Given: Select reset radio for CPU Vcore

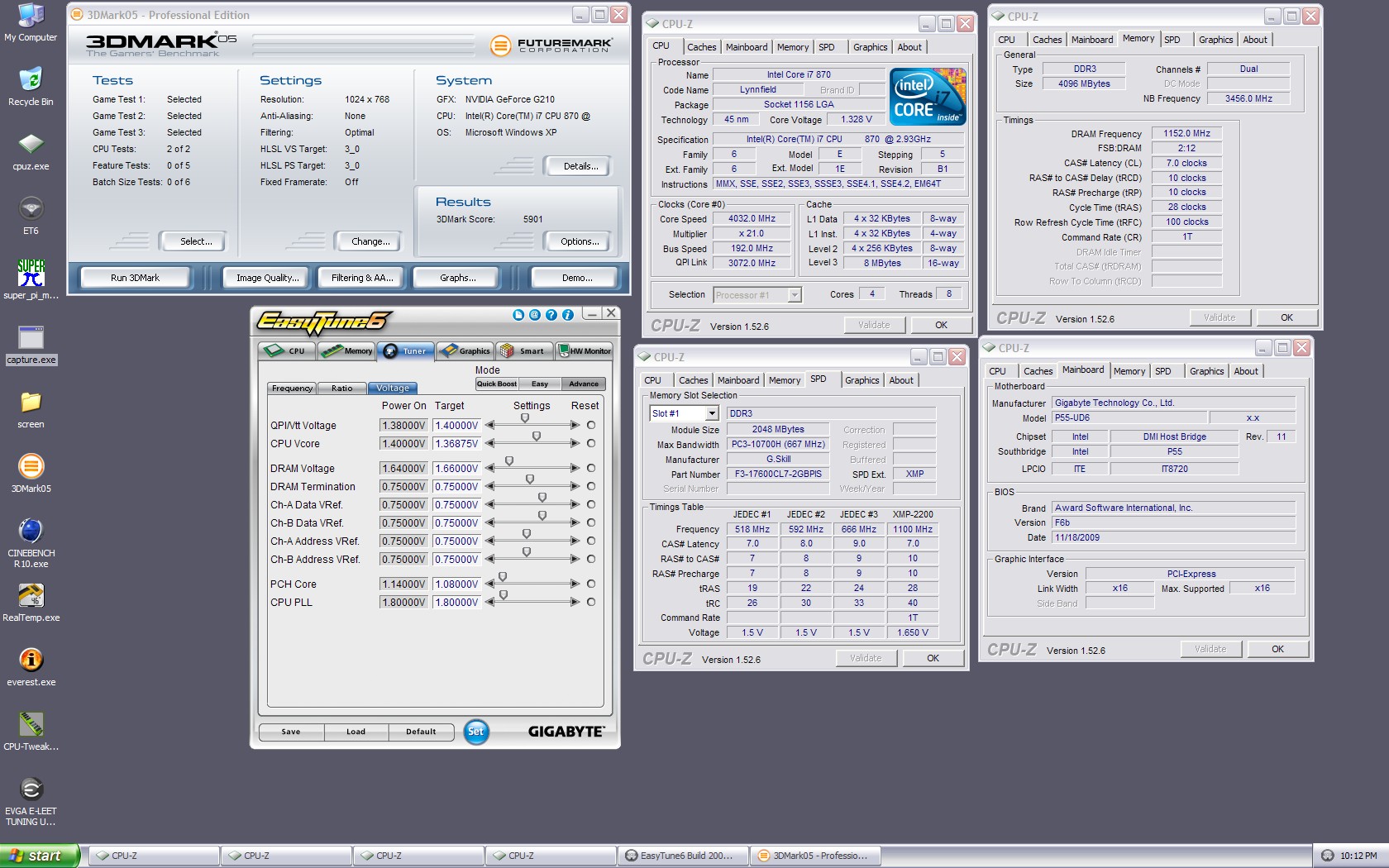Looking at the screenshot, I should [591, 443].
